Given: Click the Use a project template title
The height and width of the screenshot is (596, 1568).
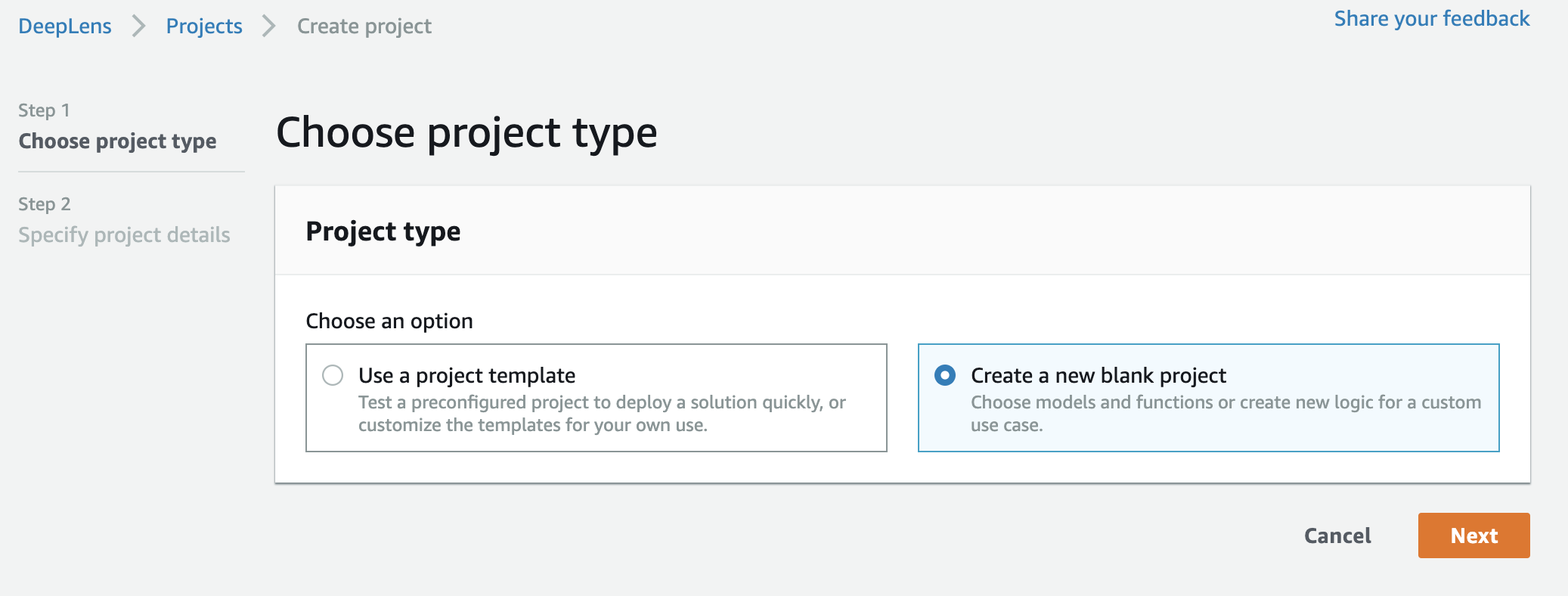Looking at the screenshot, I should tap(466, 375).
